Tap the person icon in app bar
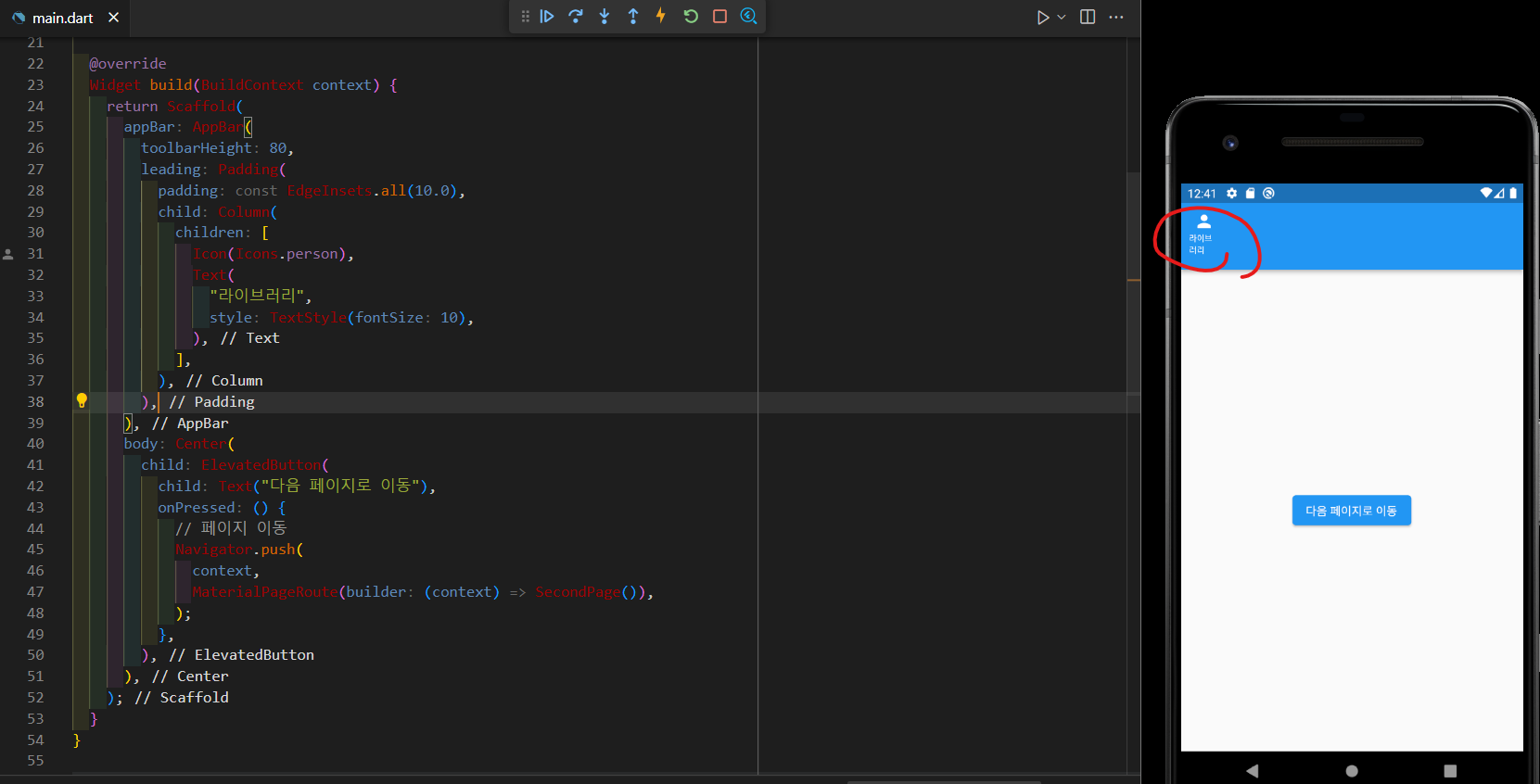 coord(1203,221)
